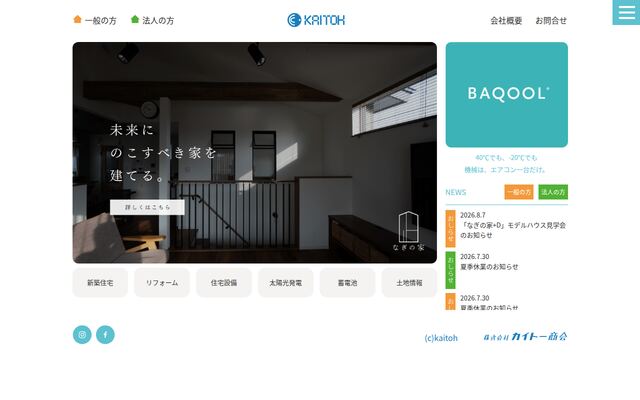
Task: Click the hero living room image
Action: (255, 153)
